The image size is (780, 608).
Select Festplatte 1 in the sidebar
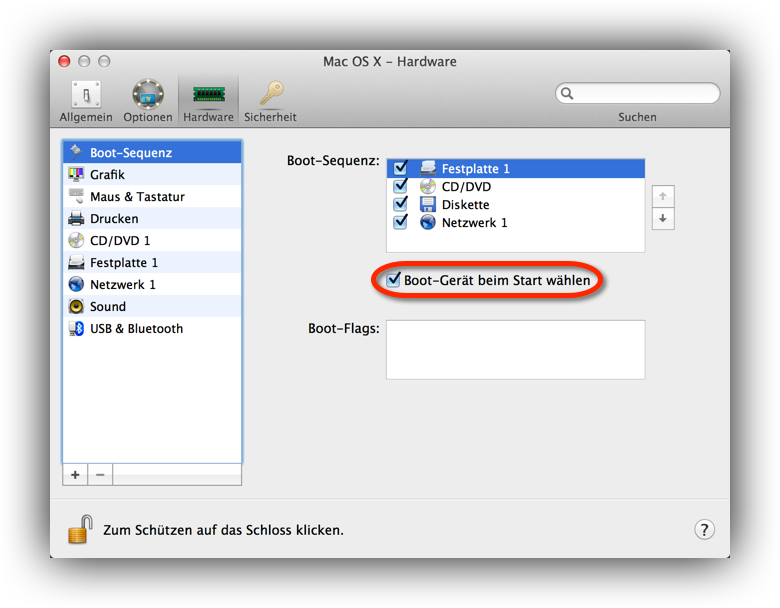click(x=152, y=262)
